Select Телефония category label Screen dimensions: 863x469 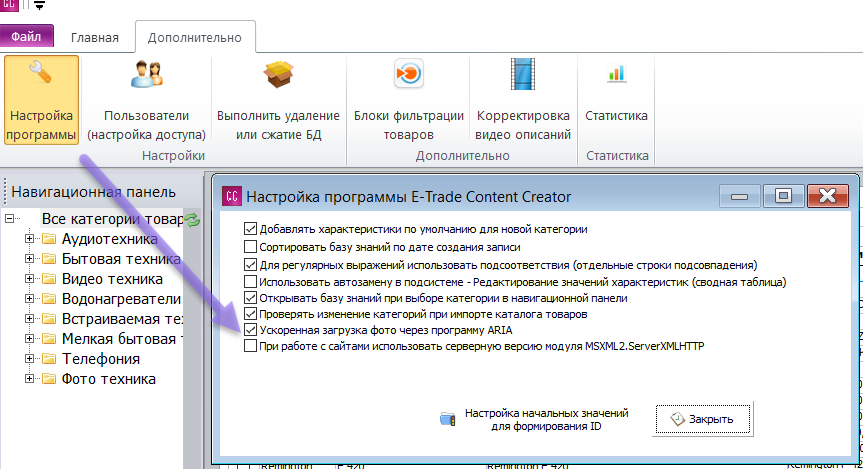(101, 359)
